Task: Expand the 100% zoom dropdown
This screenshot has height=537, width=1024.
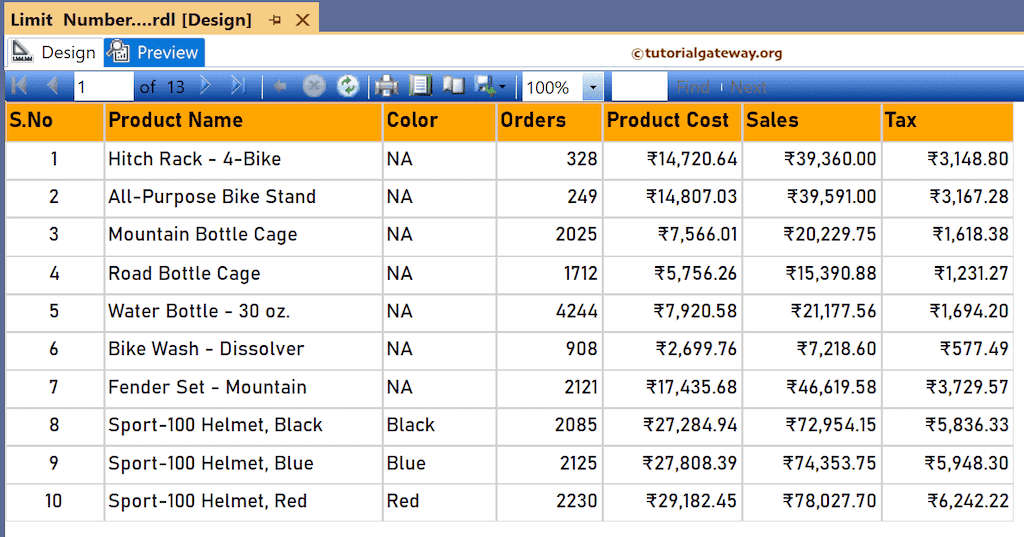Action: point(593,87)
